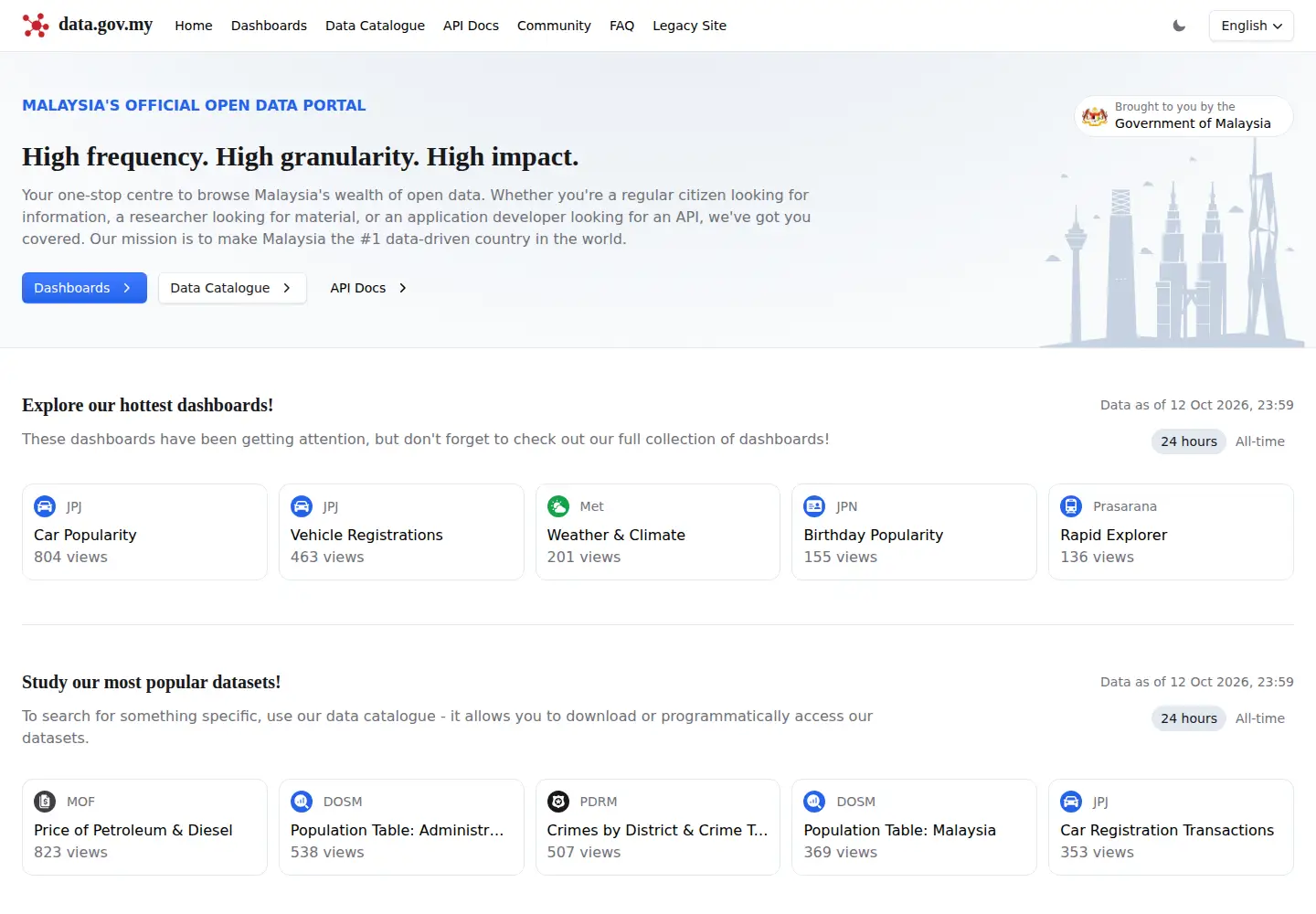Click the data.gov.my red logo icon
The height and width of the screenshot is (914, 1316).
[36, 26]
